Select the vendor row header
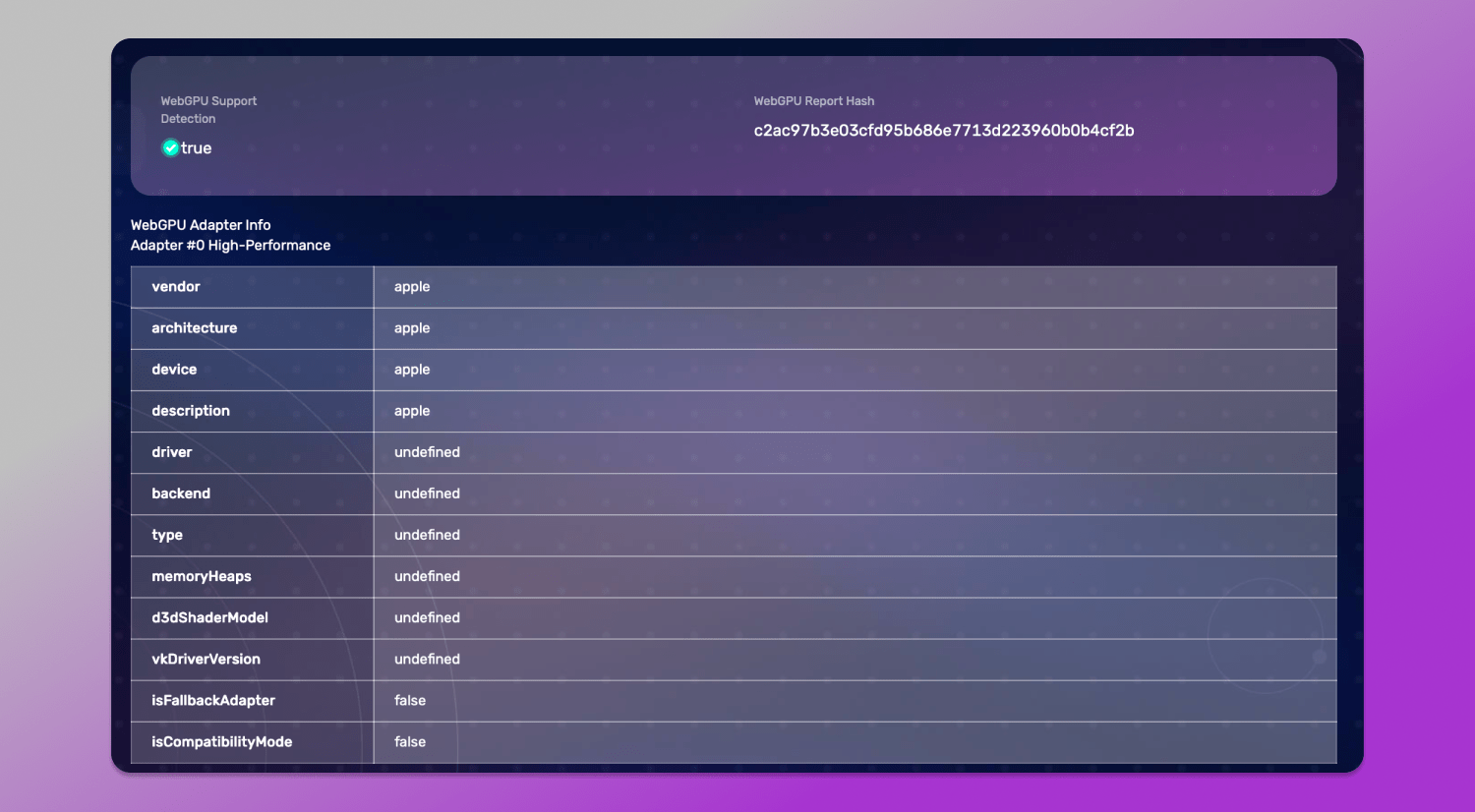Image resolution: width=1475 pixels, height=812 pixels. click(x=176, y=286)
